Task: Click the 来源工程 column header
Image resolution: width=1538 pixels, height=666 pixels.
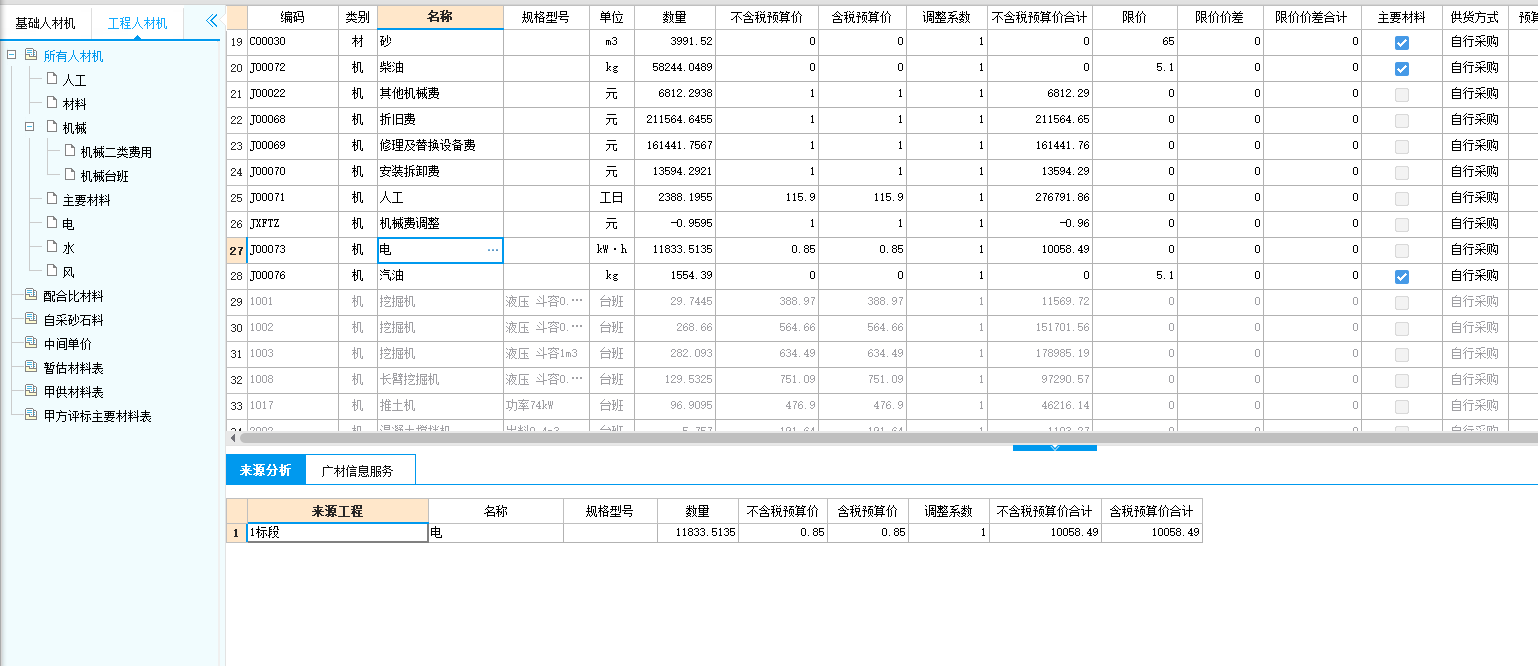Action: click(337, 511)
